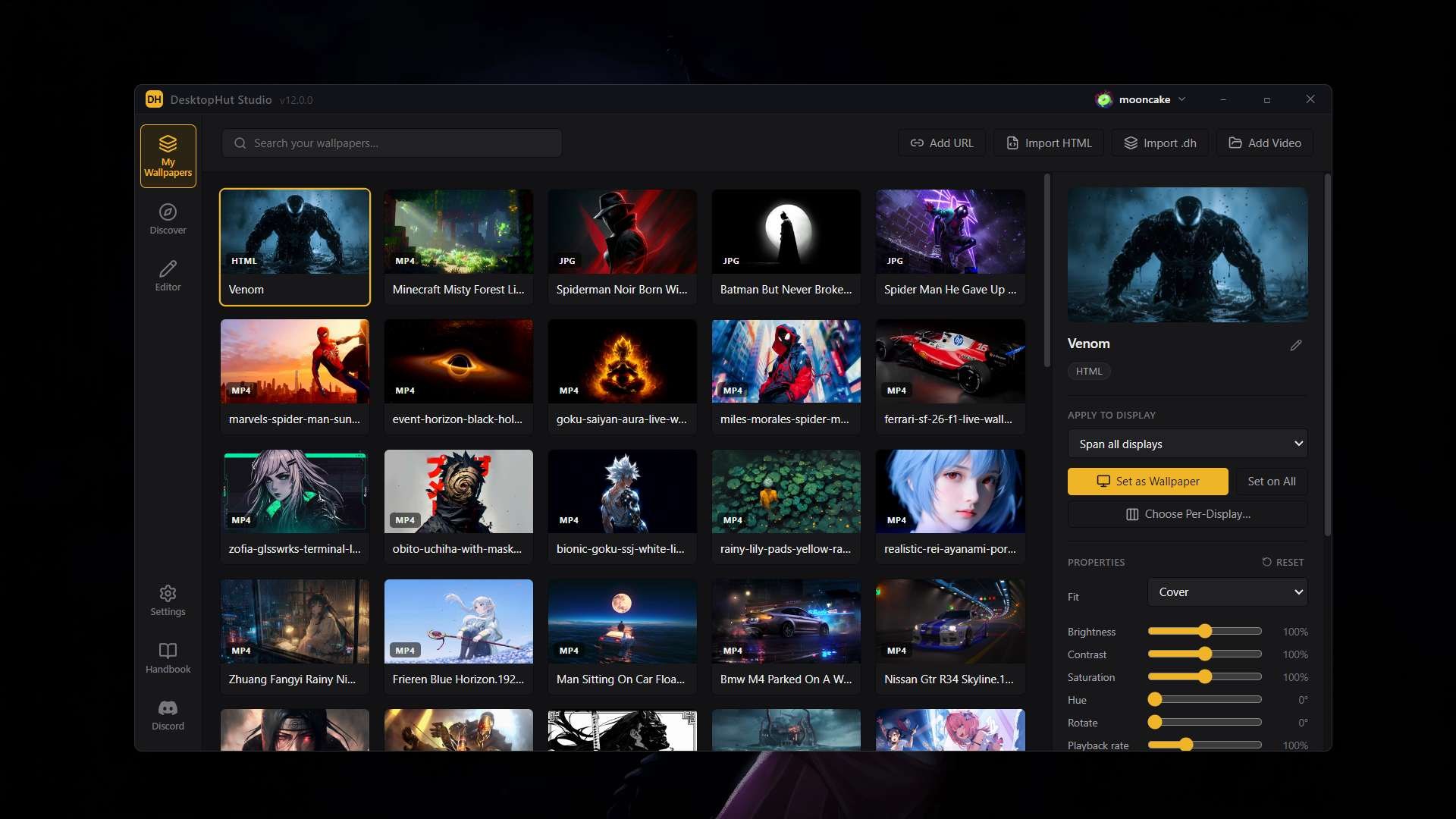Click the DesktopHut DH logo icon
This screenshot has height=819, width=1456.
coord(154,99)
